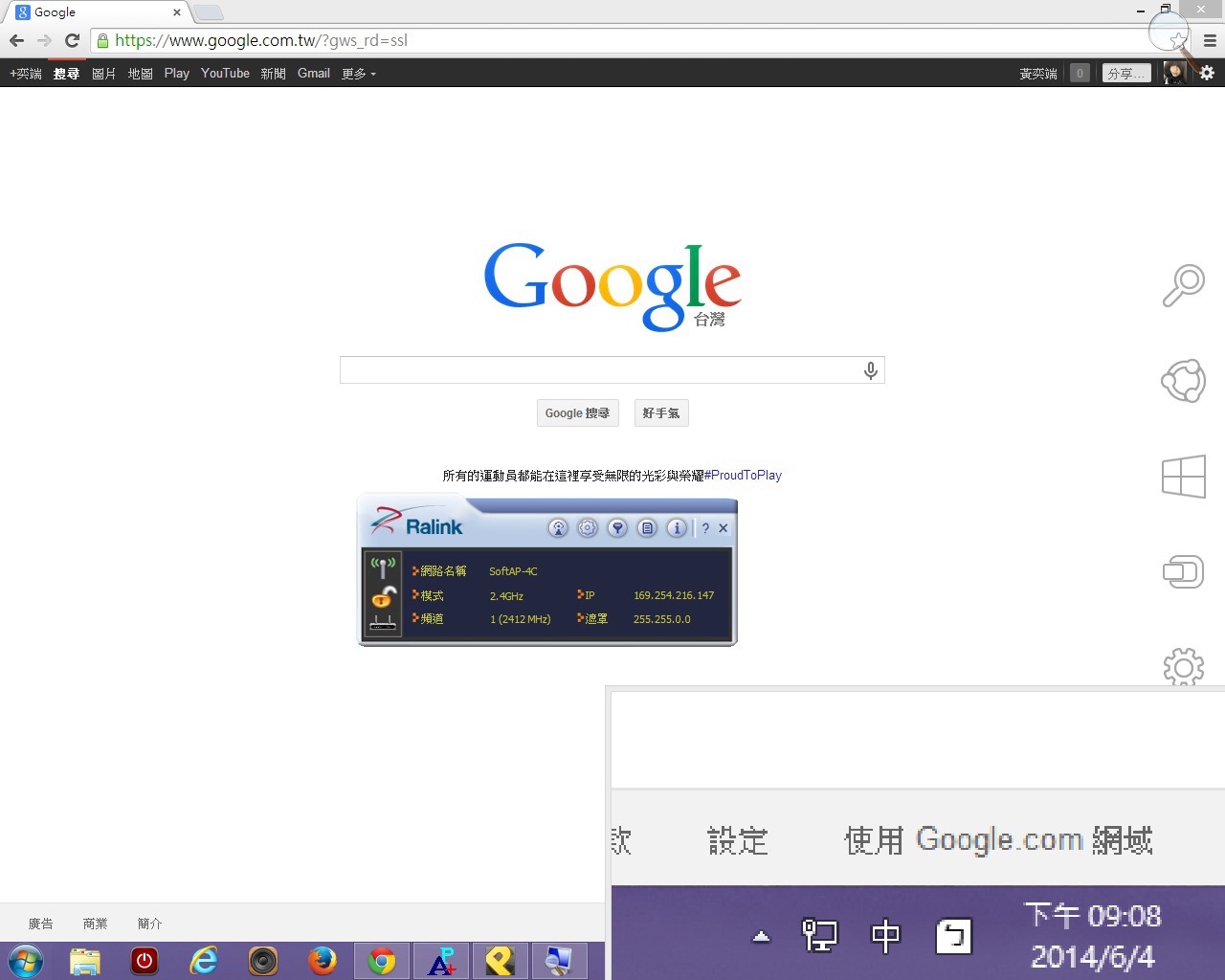Screen dimensions: 1225x980
Task: Open Gmail in the Google bar
Action: tap(314, 74)
